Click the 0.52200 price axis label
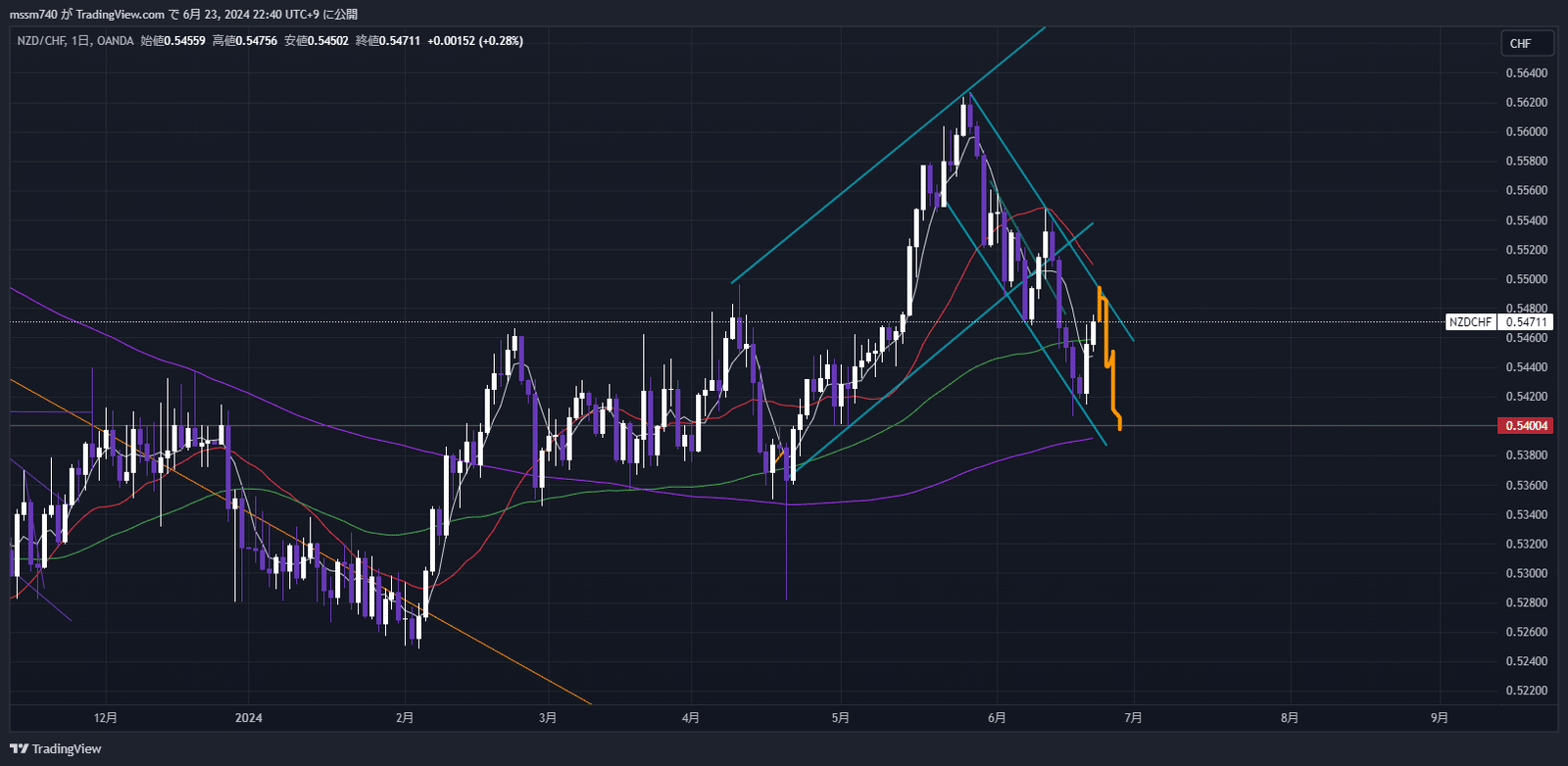1568x766 pixels. [1526, 691]
